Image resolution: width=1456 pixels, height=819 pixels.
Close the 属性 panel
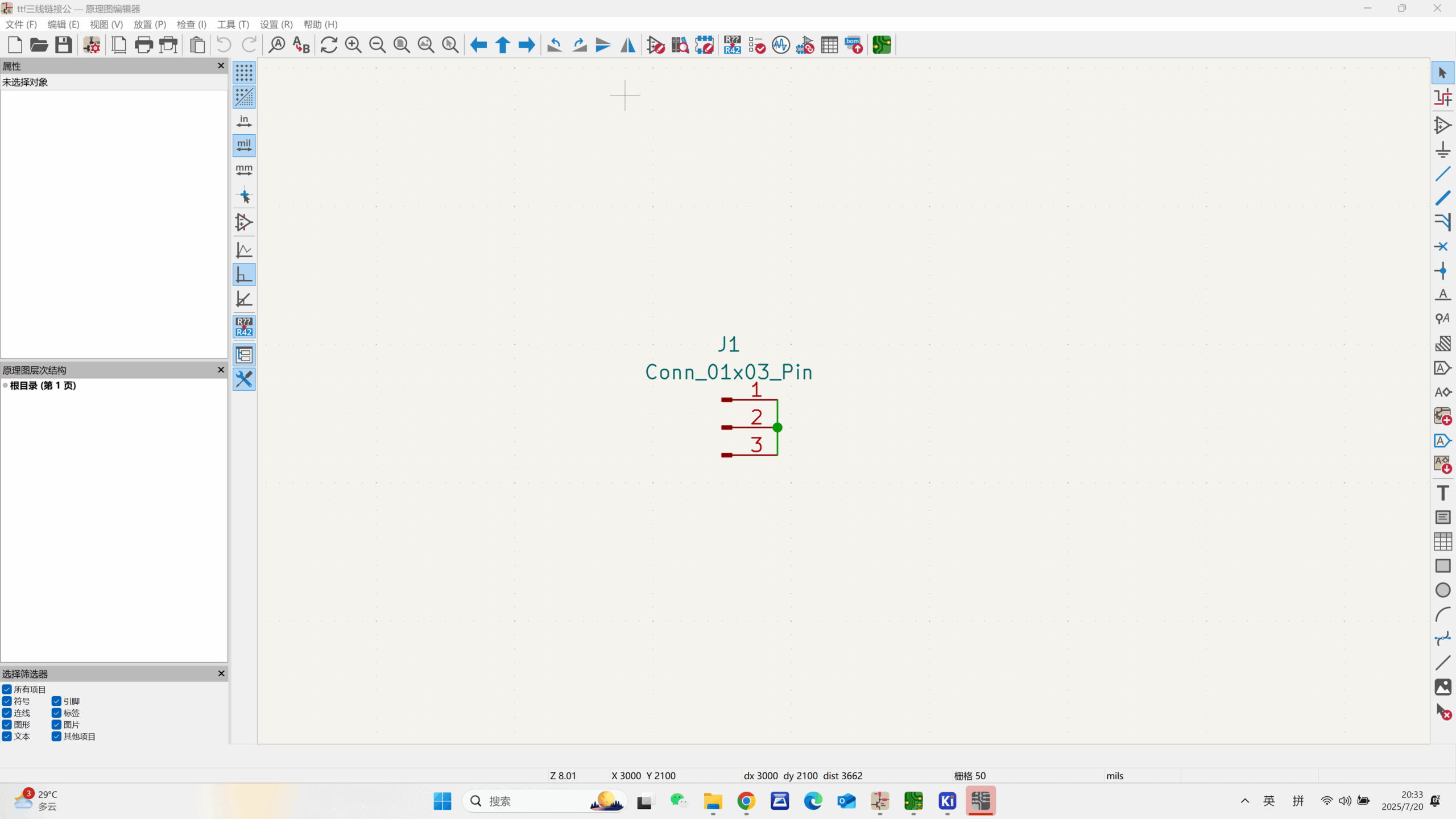pyautogui.click(x=221, y=66)
